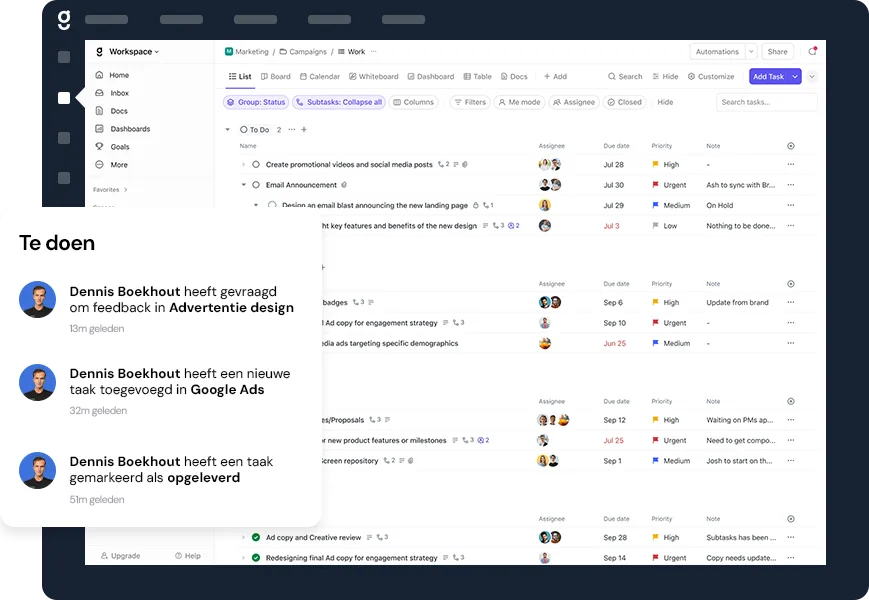This screenshot has width=869, height=600.
Task: Click the Share button
Action: coord(778,52)
